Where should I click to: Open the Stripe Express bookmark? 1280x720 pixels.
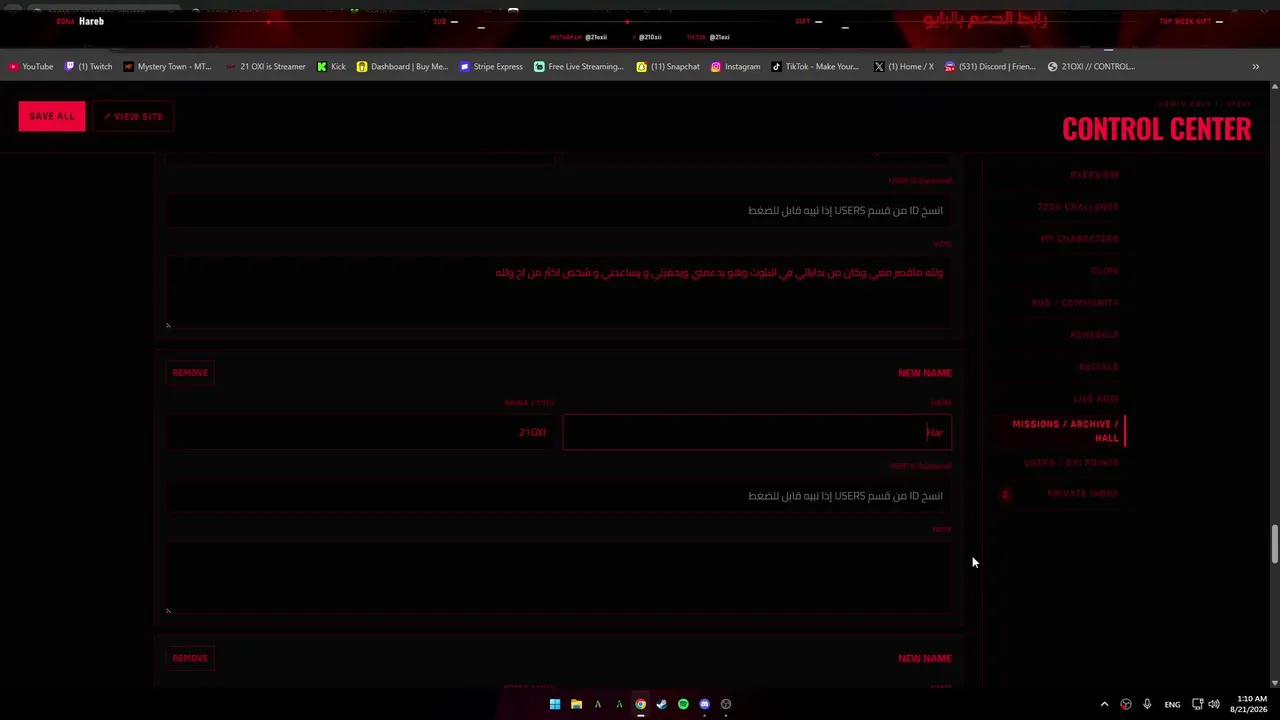pos(491,67)
